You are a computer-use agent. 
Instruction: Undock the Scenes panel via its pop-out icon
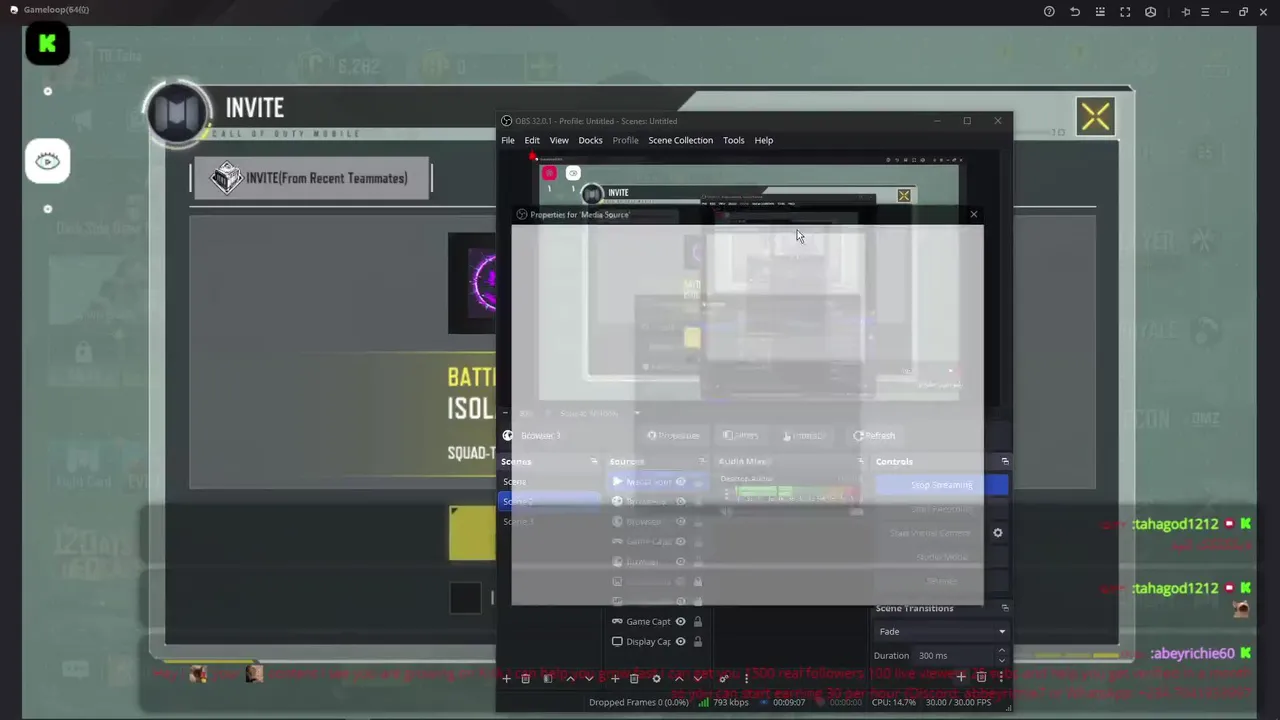point(594,461)
